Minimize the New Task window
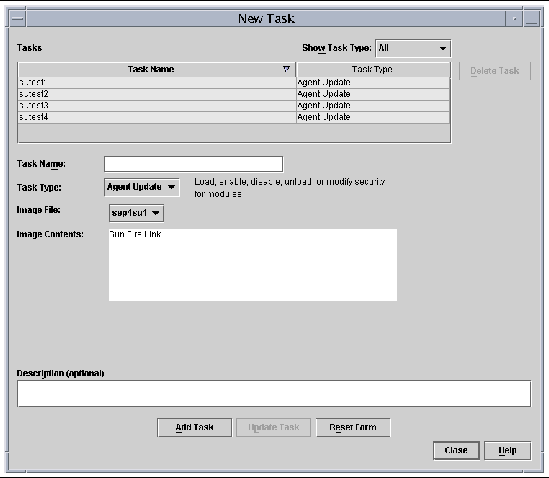The image size is (549, 478). point(514,19)
